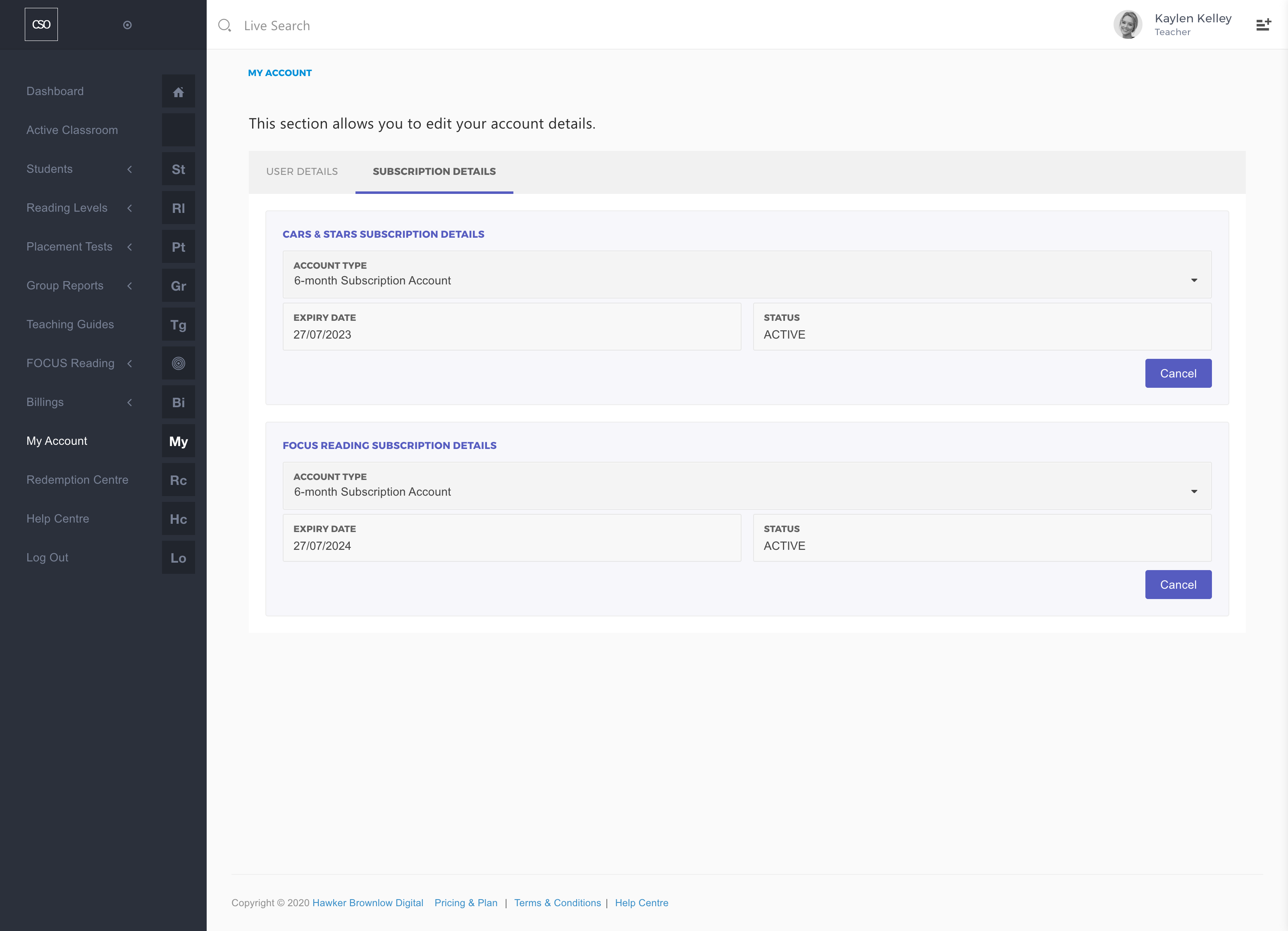Click the CARS & STARS SUBSCRIPTION DETAILS heading
Viewport: 1288px width, 931px height.
point(383,234)
